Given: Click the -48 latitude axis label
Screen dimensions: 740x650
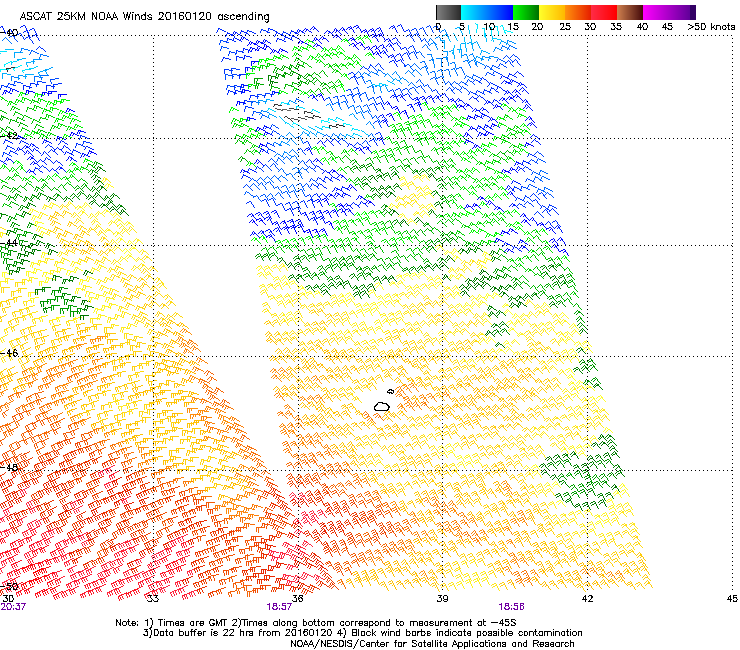Looking at the screenshot, I should [9, 467].
